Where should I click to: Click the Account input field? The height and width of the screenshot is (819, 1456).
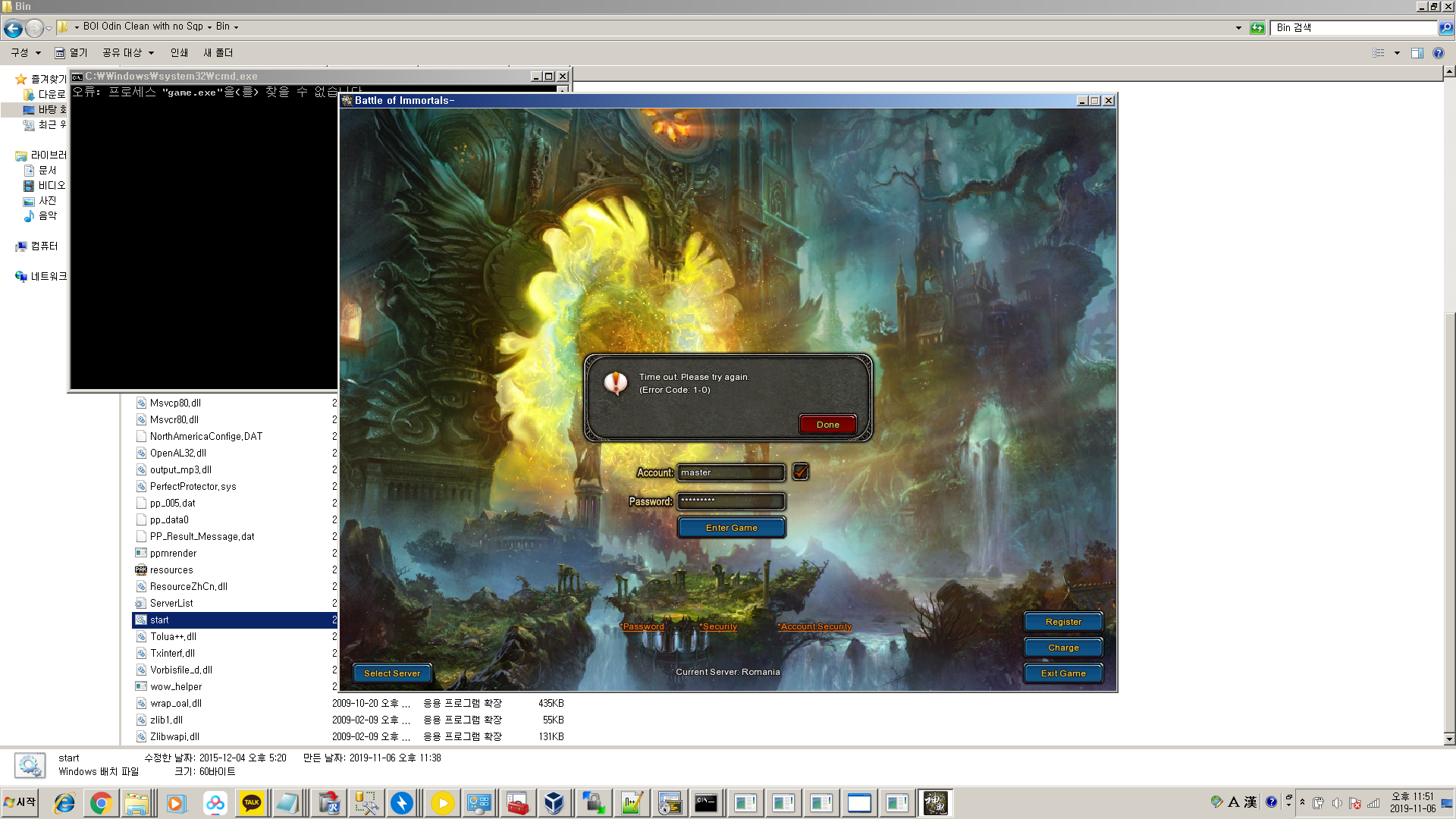pyautogui.click(x=730, y=472)
